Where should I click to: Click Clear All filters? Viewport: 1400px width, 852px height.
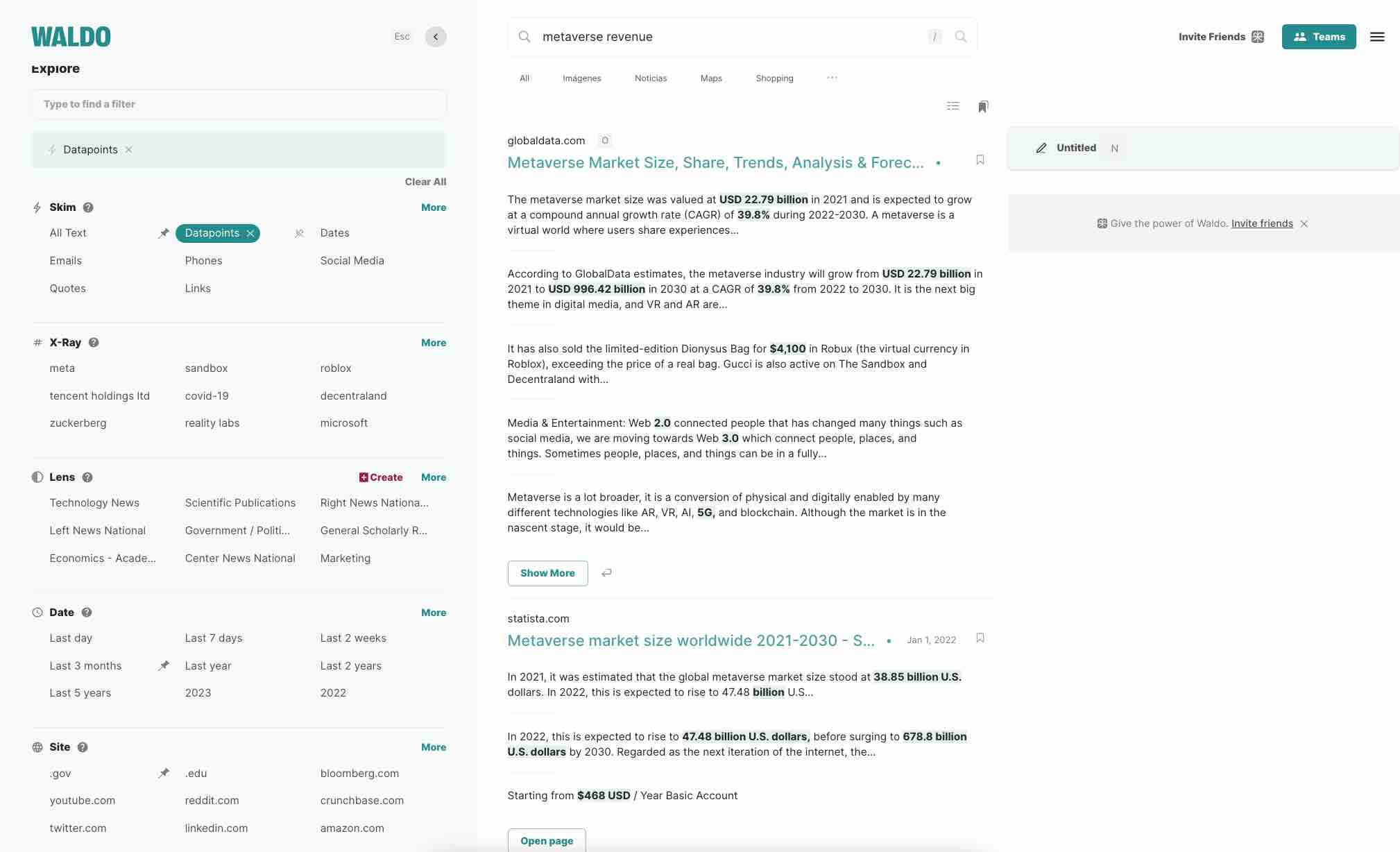click(425, 182)
